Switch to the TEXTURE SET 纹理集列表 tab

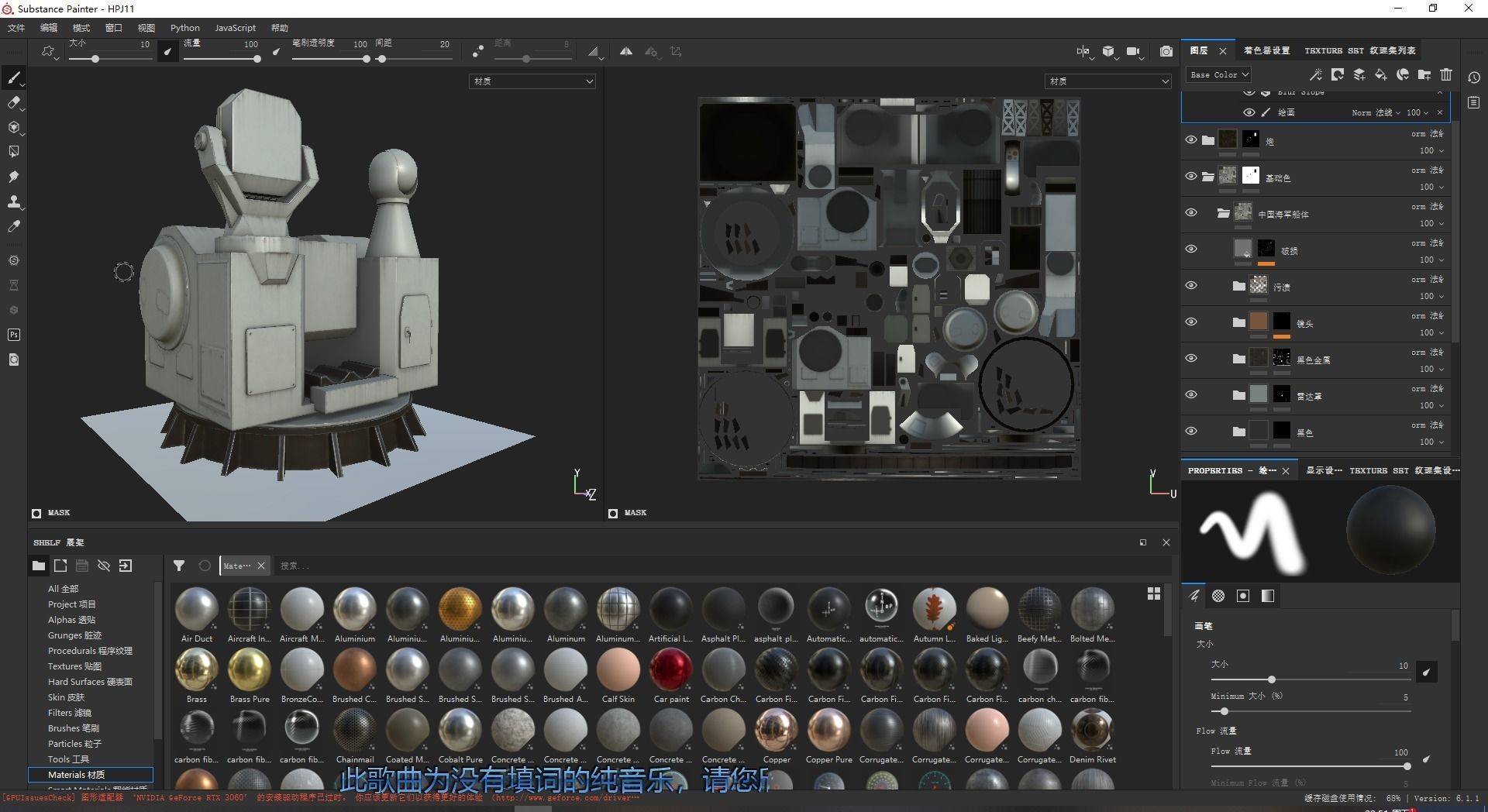click(1359, 50)
